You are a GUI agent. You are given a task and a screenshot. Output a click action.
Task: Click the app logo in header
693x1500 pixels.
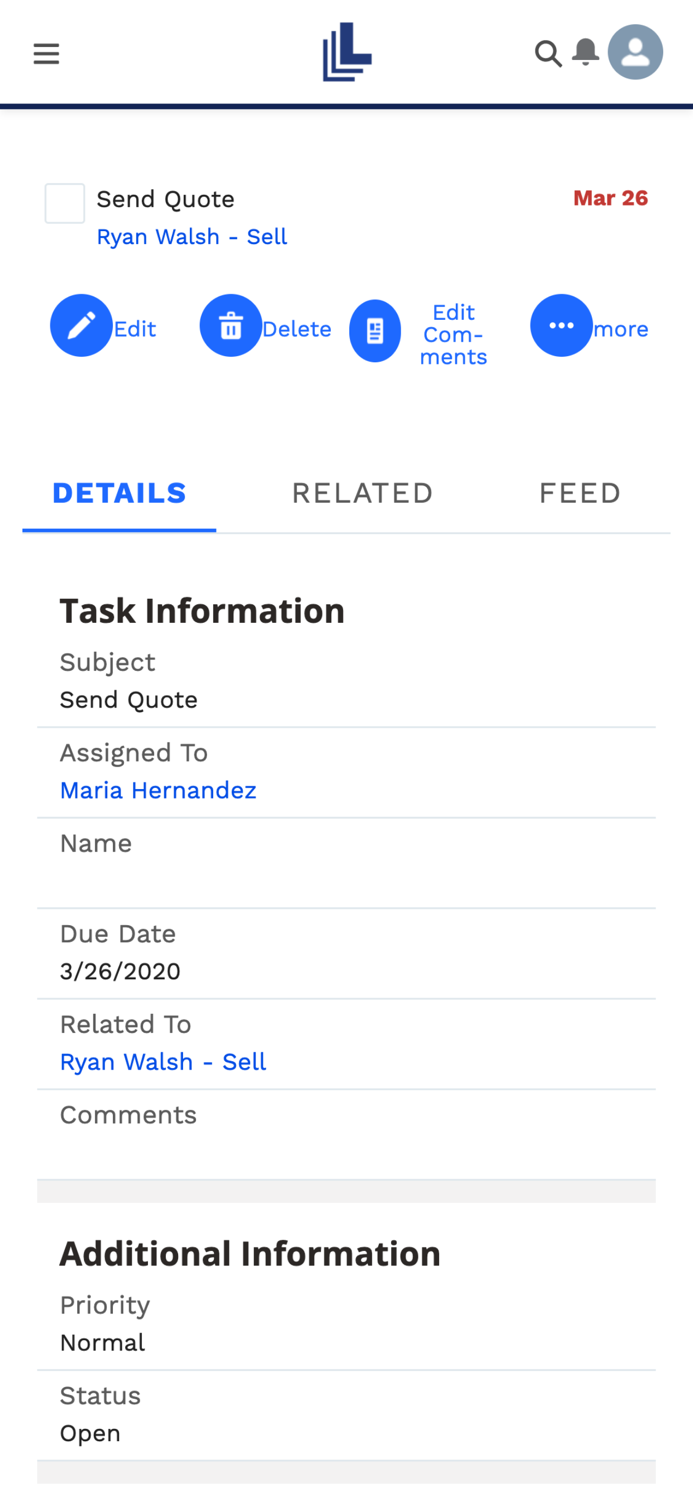tap(347, 52)
